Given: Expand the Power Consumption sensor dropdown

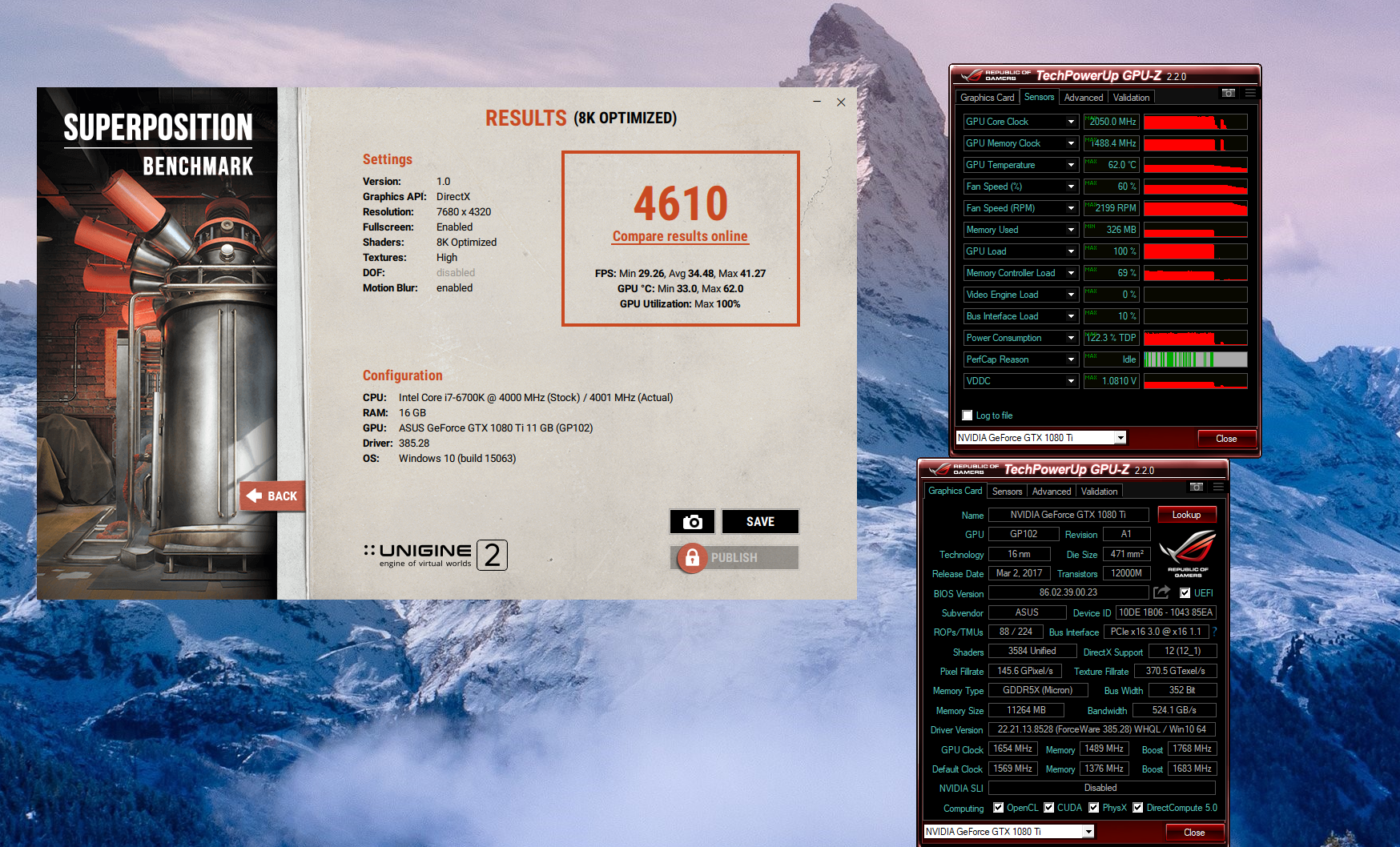Looking at the screenshot, I should click(x=1071, y=338).
